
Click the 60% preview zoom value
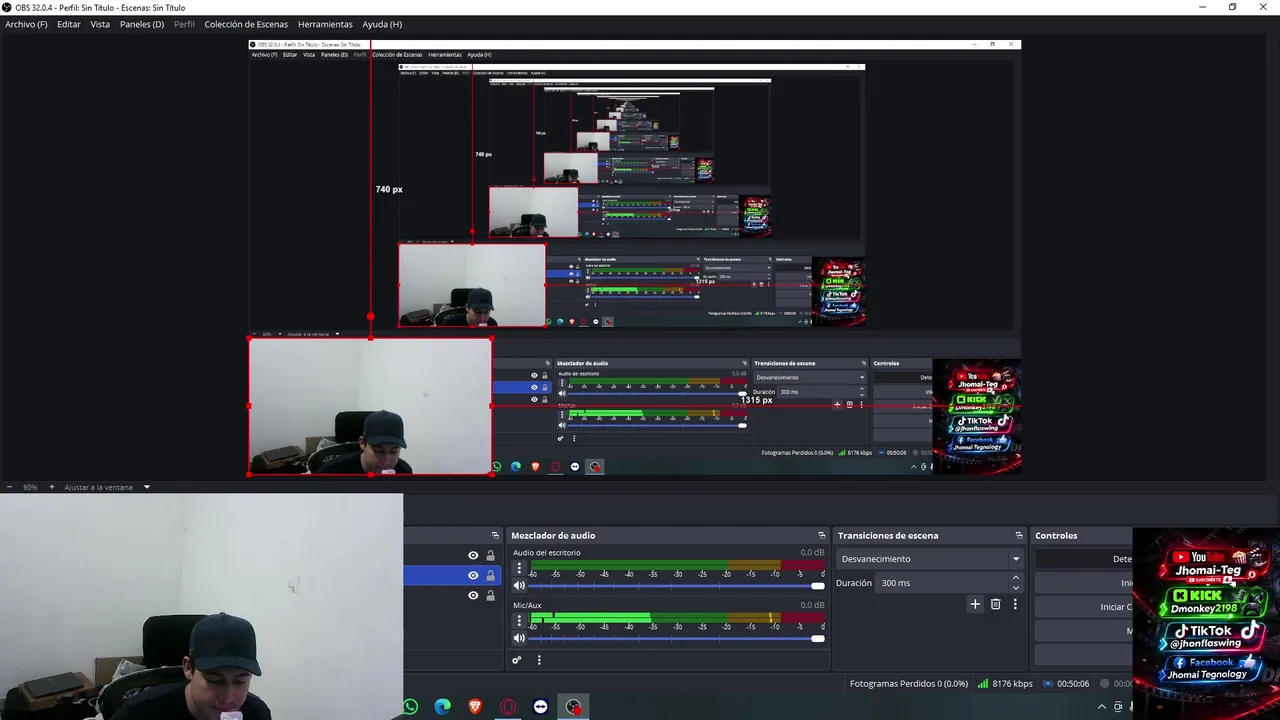click(30, 487)
